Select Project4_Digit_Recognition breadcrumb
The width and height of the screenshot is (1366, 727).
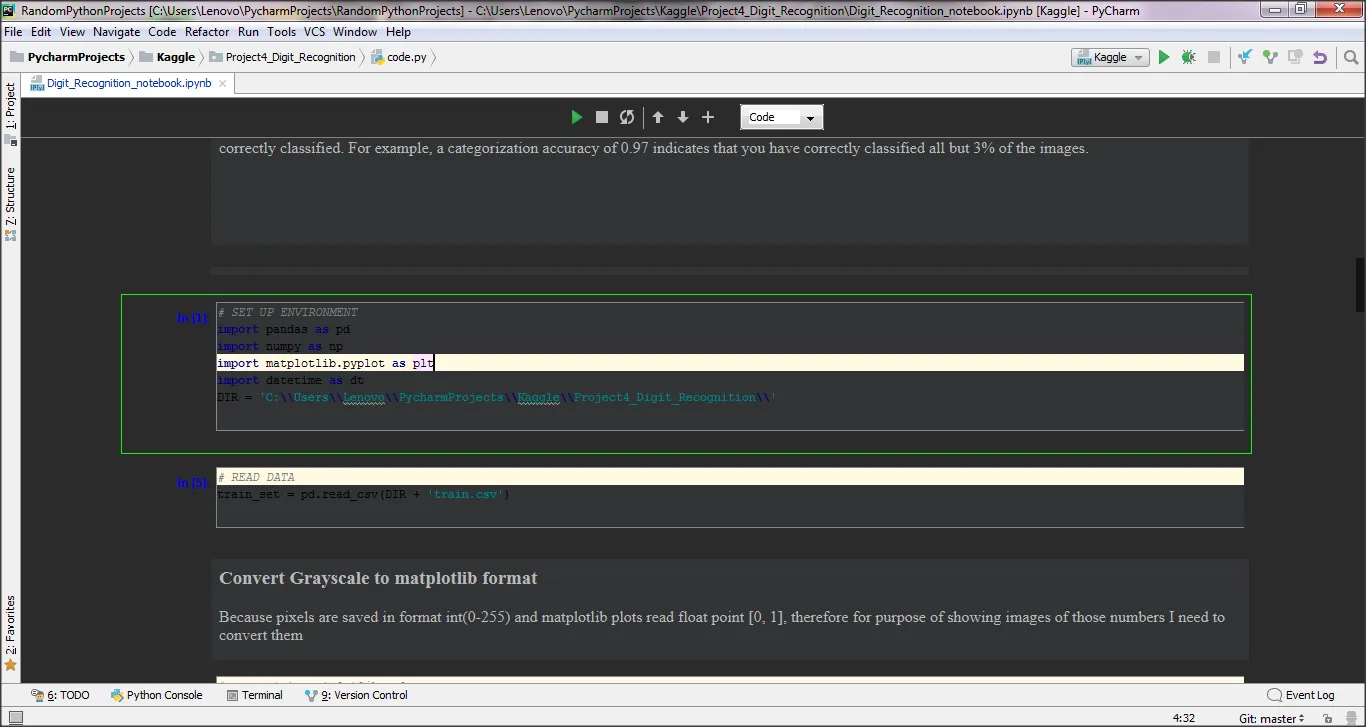(282, 57)
